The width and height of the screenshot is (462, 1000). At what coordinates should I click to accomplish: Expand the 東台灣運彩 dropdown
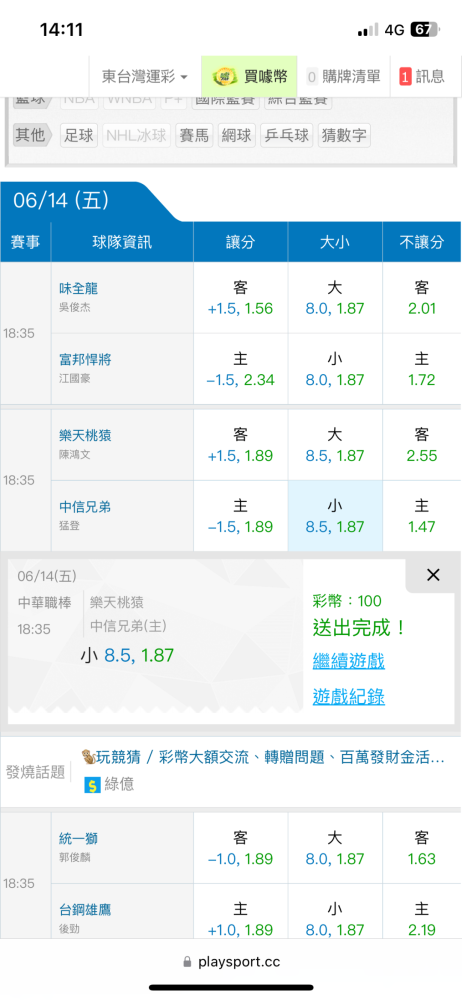(145, 77)
